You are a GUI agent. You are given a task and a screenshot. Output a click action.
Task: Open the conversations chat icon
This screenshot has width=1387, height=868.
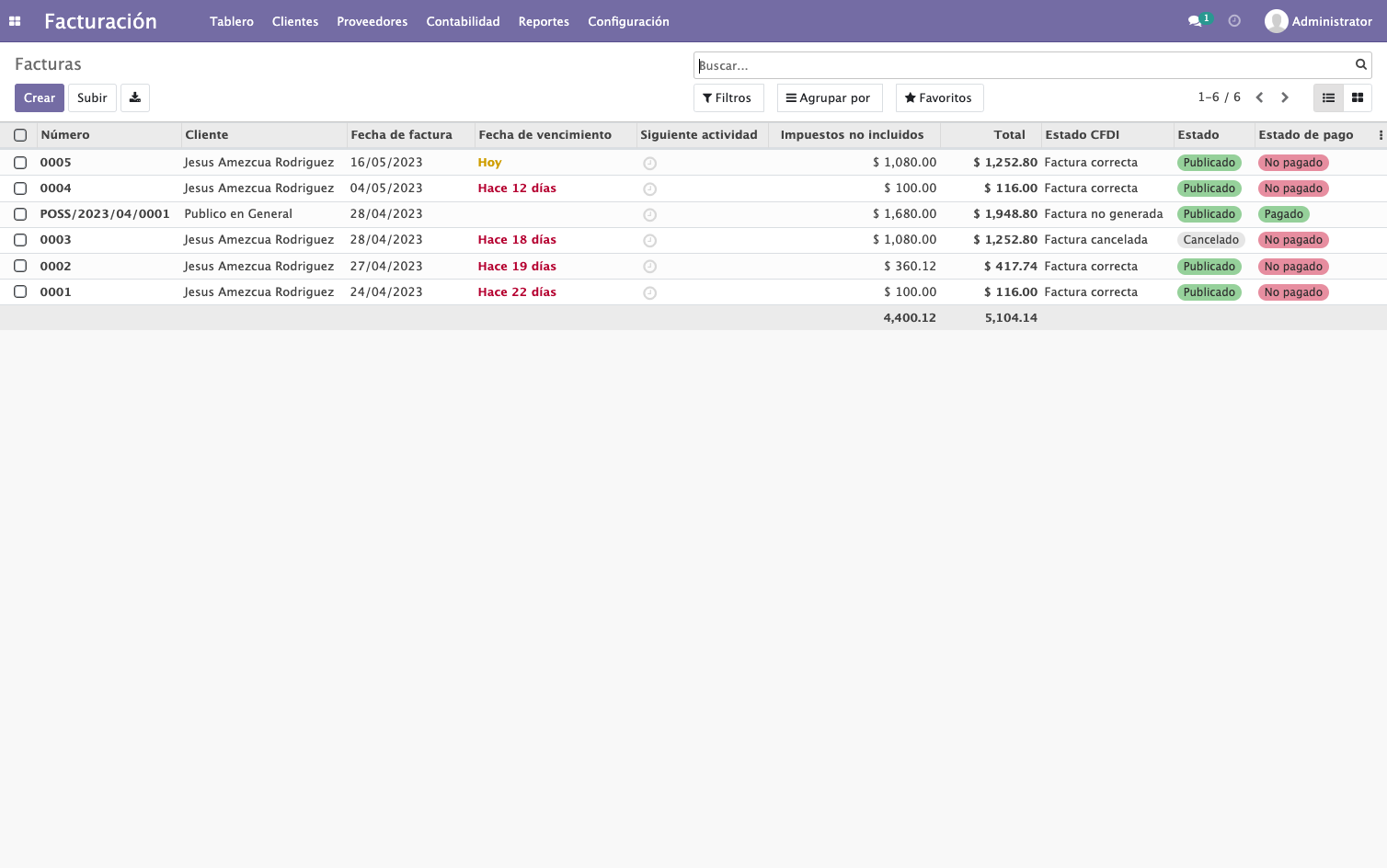point(1195,21)
